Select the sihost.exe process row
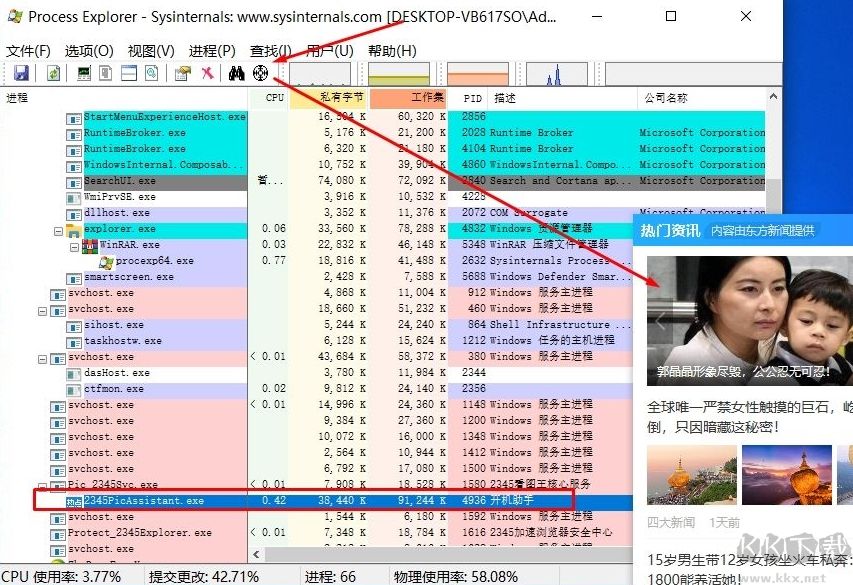 (317, 325)
